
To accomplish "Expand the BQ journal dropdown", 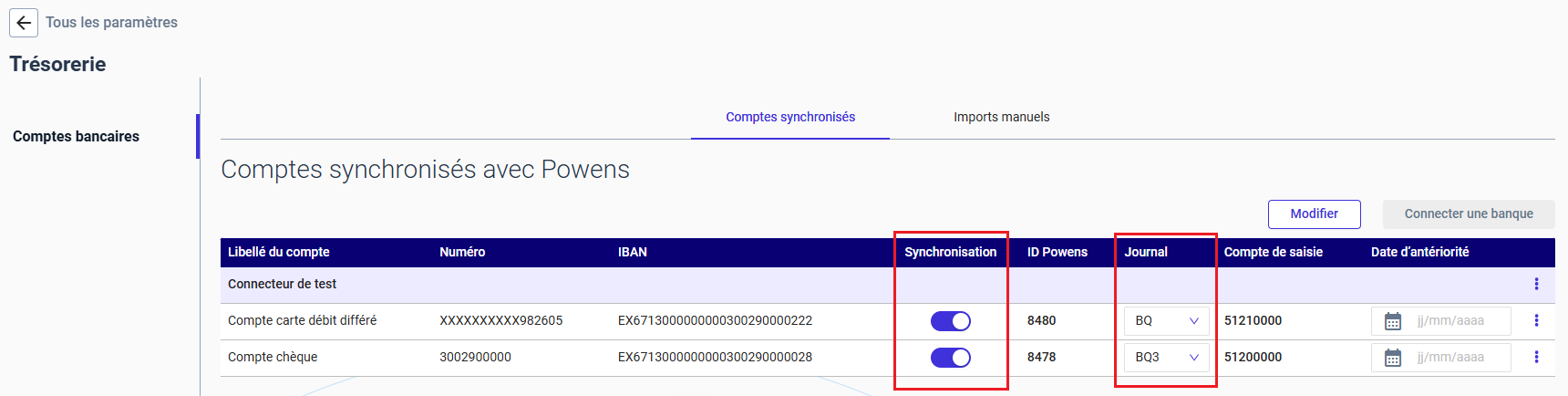I will tap(1167, 321).
